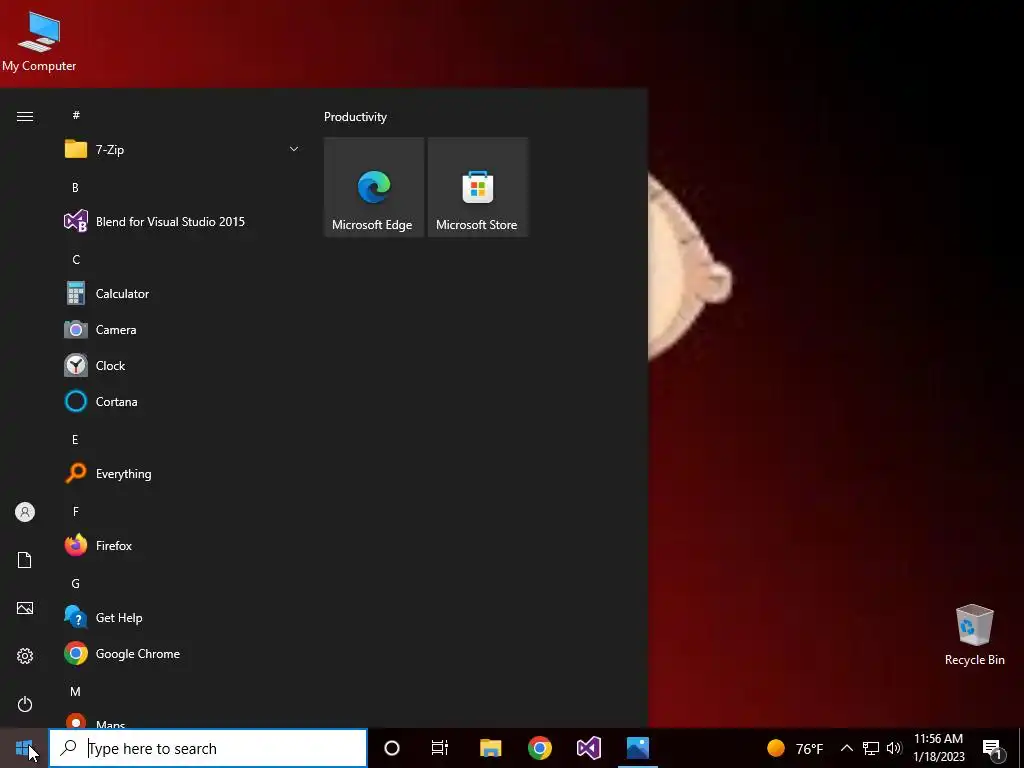Open the user account icon
Image resolution: width=1024 pixels, height=768 pixels.
(25, 512)
